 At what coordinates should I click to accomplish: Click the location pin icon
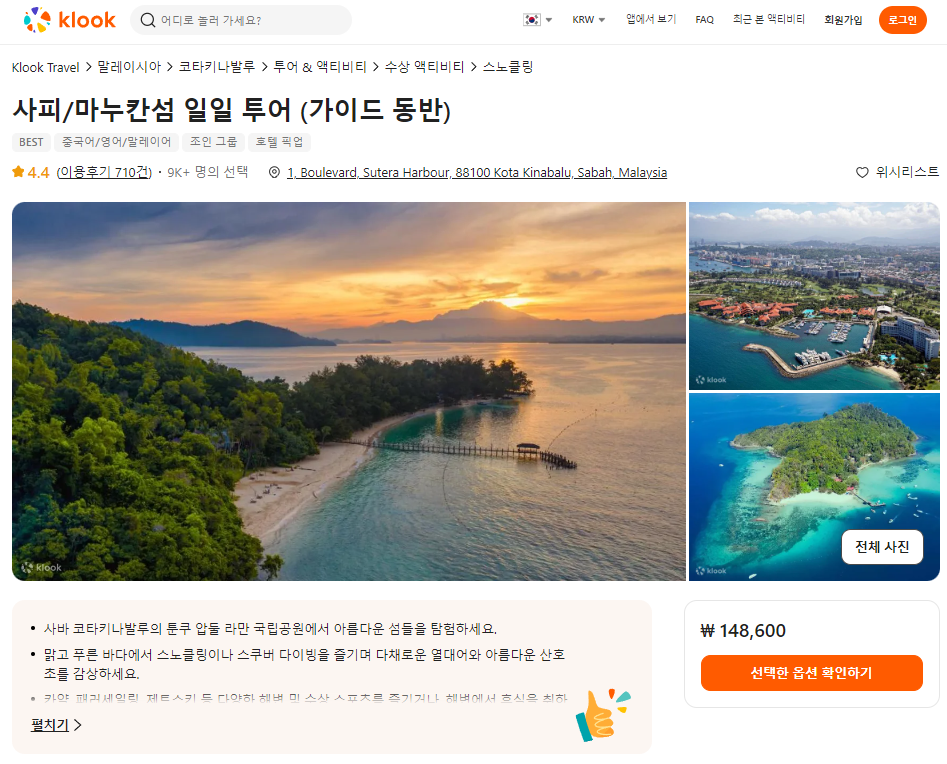274,173
